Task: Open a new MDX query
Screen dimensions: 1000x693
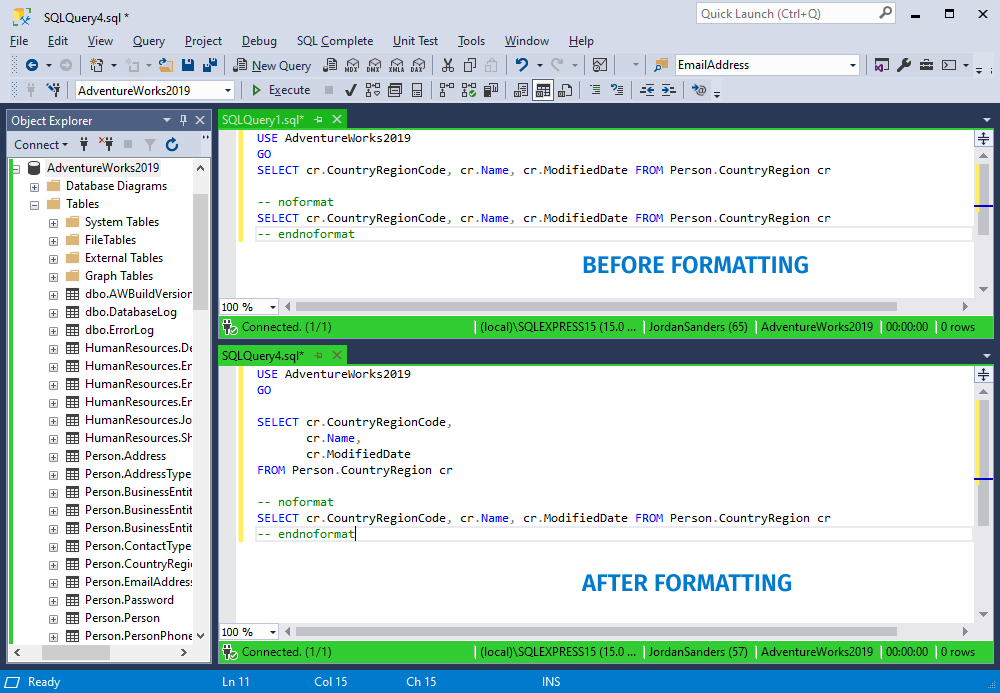Action: 352,65
